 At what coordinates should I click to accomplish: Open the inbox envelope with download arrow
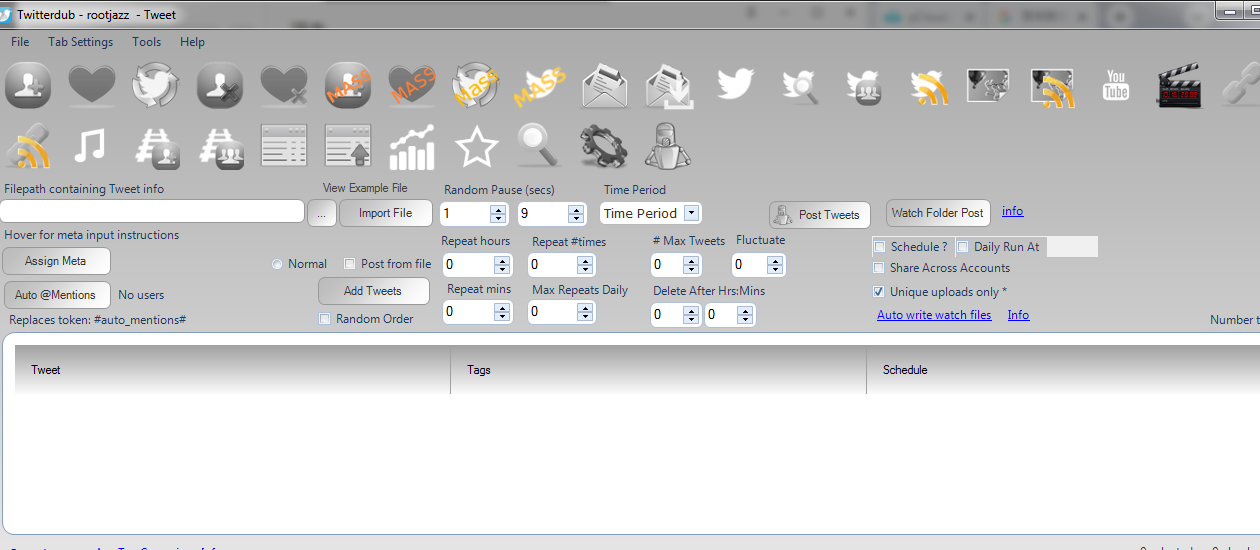(x=668, y=85)
